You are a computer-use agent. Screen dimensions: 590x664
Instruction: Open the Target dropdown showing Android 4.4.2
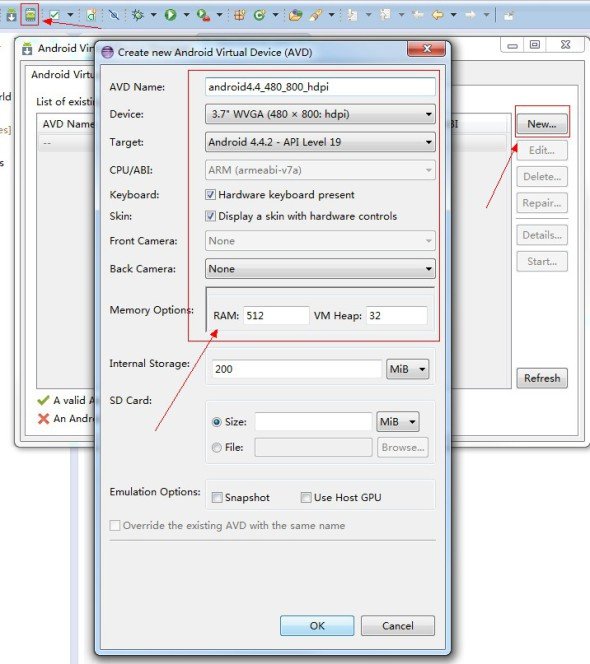point(320,142)
